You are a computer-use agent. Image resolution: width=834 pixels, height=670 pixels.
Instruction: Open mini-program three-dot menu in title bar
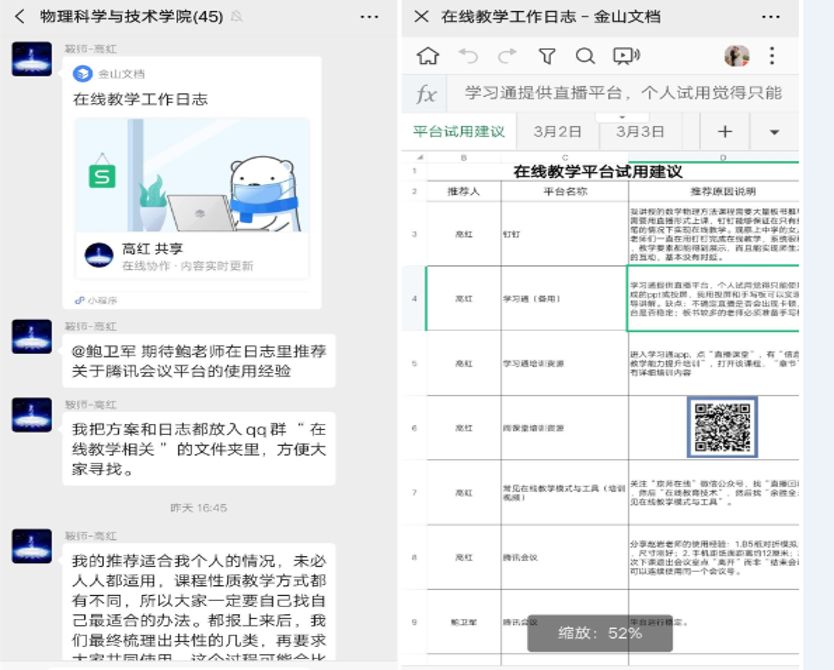point(770,17)
